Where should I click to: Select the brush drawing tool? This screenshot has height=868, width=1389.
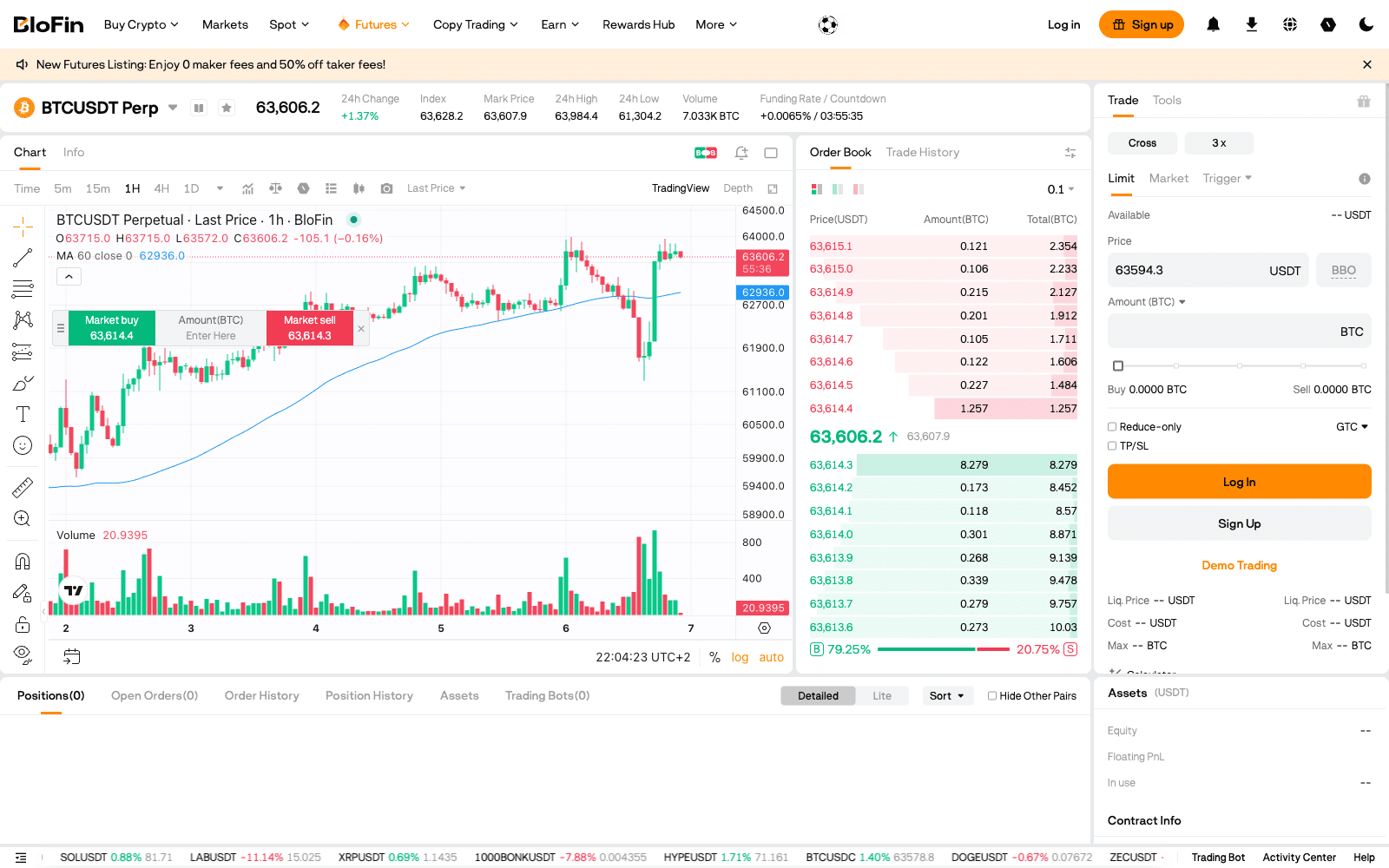(x=23, y=383)
